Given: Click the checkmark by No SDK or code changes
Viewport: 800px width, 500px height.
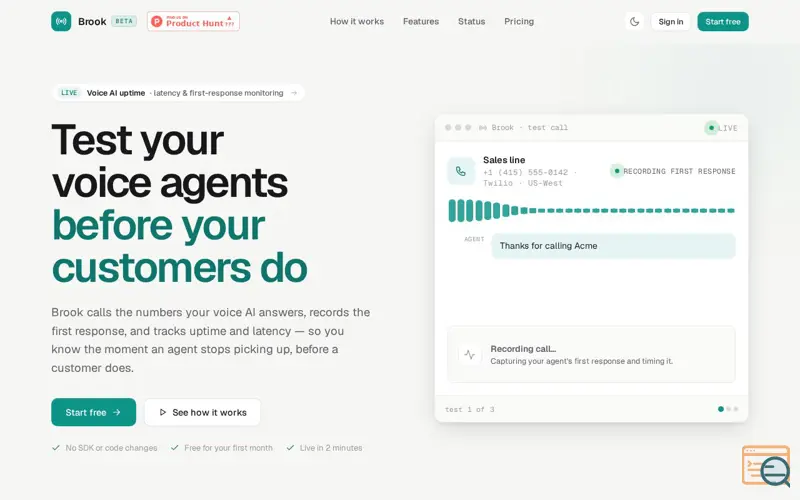Looking at the screenshot, I should tap(56, 448).
